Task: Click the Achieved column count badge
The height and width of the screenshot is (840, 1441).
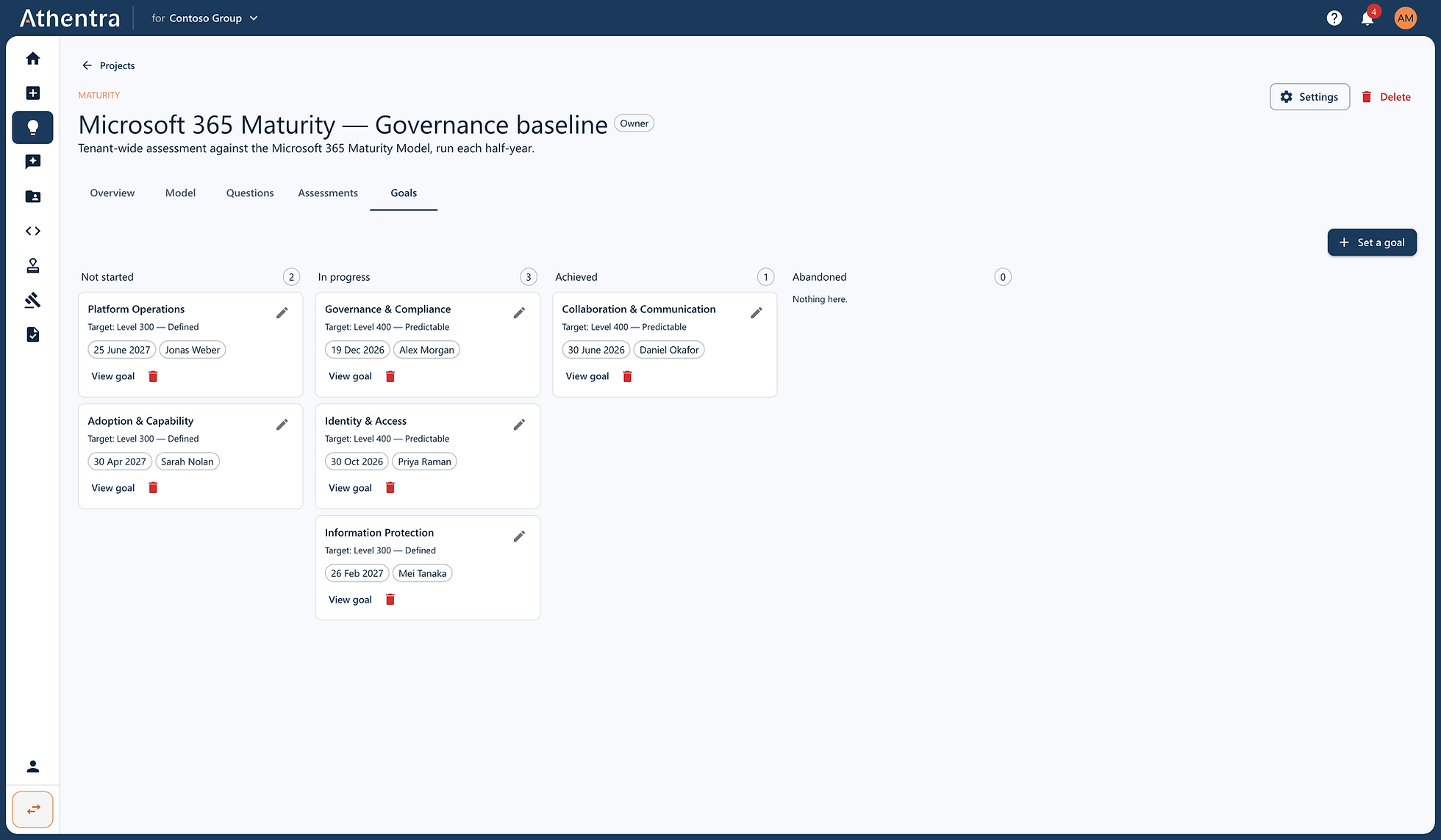Action: coord(766,277)
